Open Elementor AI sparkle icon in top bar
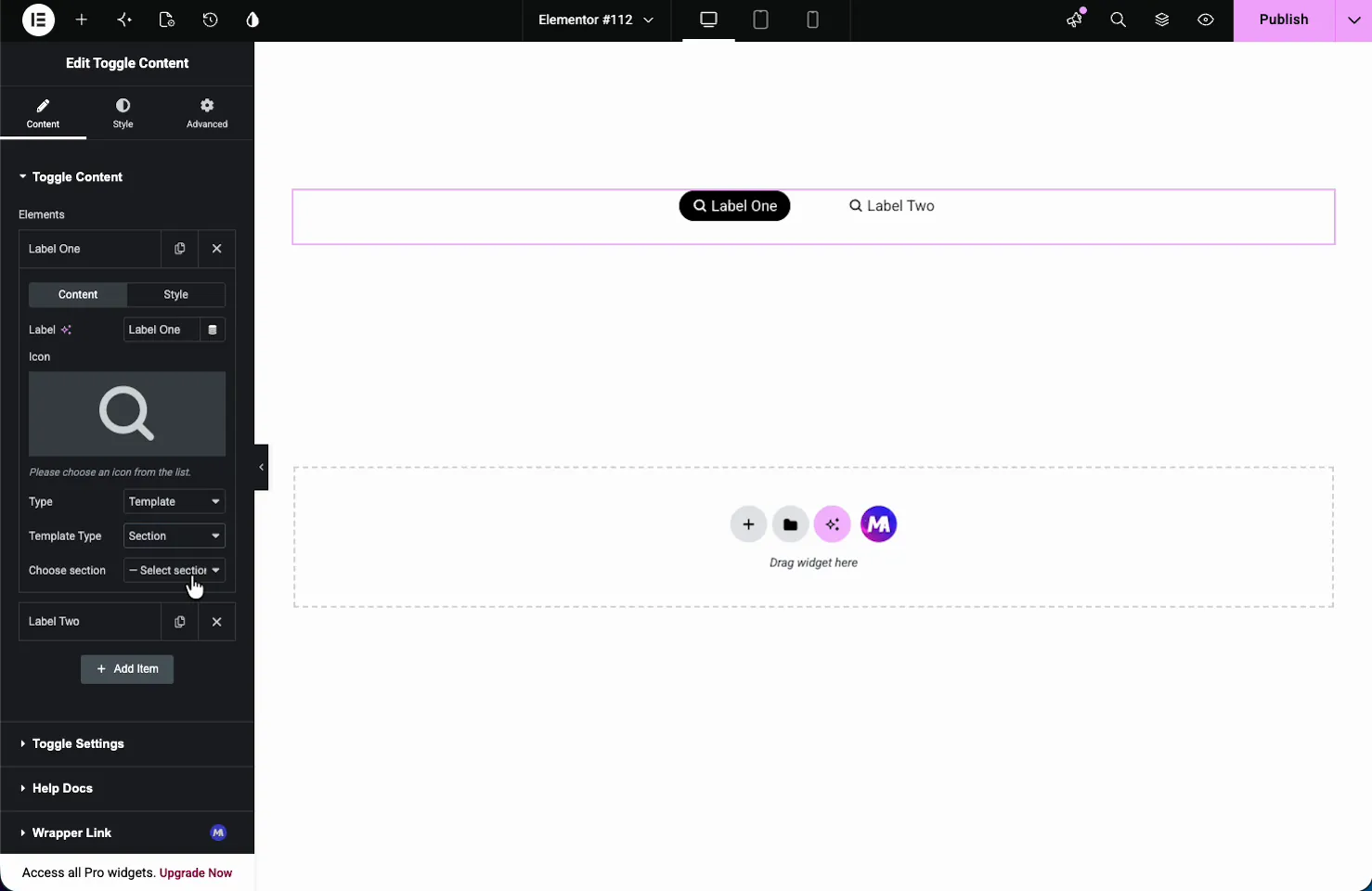Viewport: 1372px width, 891px height. 124,19
